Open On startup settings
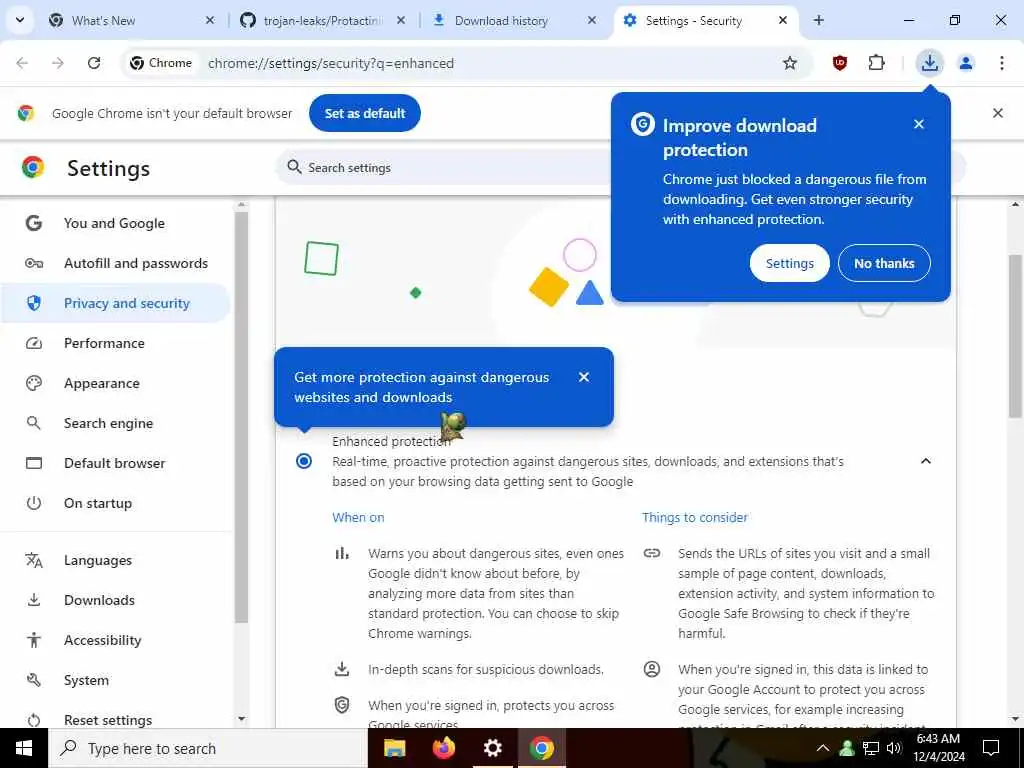 [115, 503]
